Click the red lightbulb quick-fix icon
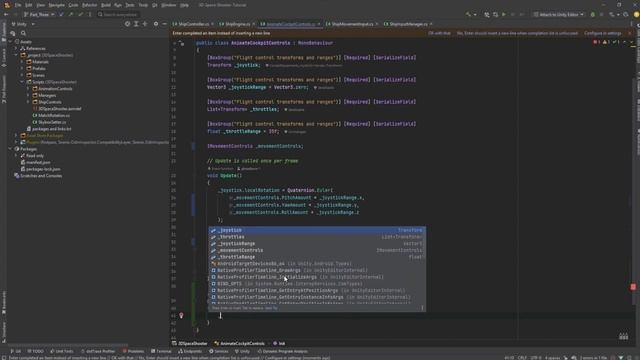 [181, 316]
